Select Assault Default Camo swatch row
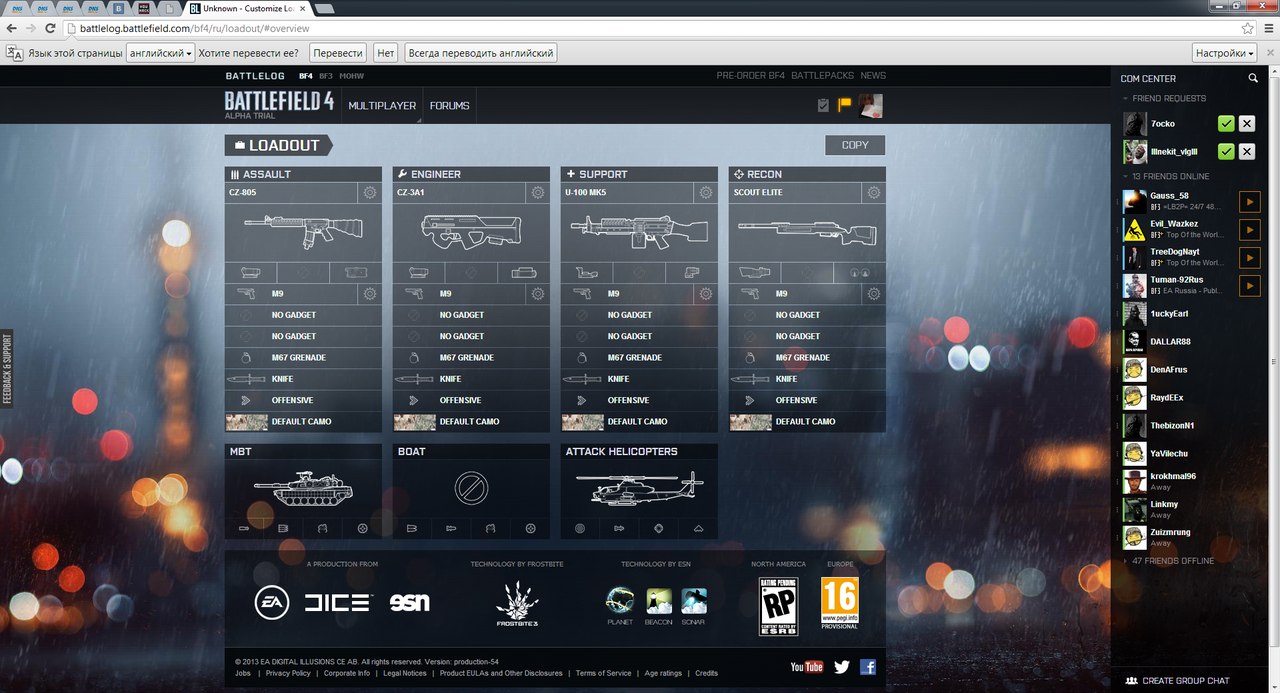This screenshot has height=693, width=1280. point(303,422)
